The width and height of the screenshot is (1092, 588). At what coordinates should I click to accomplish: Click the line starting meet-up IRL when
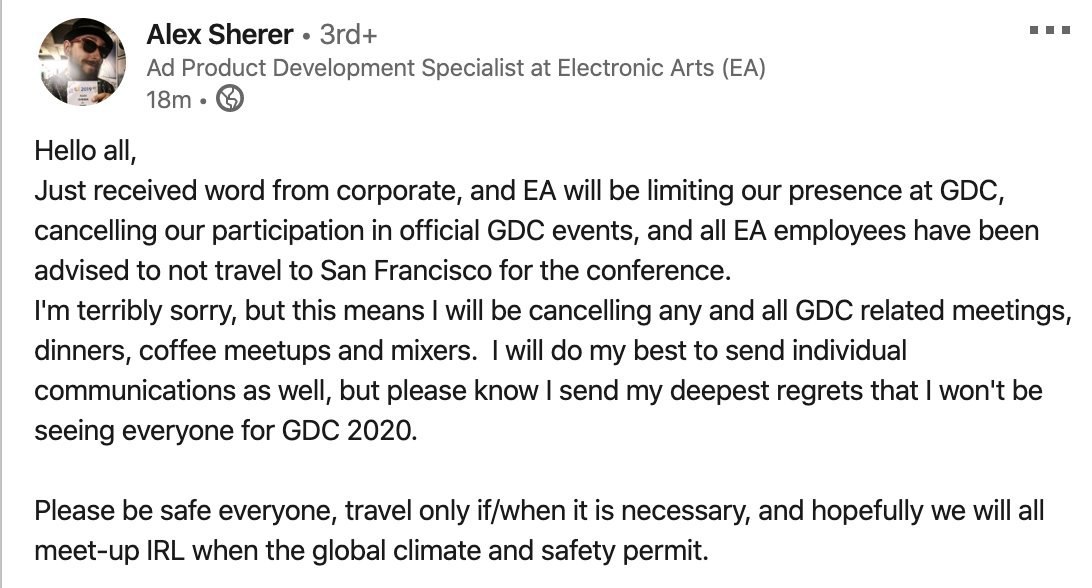(371, 551)
